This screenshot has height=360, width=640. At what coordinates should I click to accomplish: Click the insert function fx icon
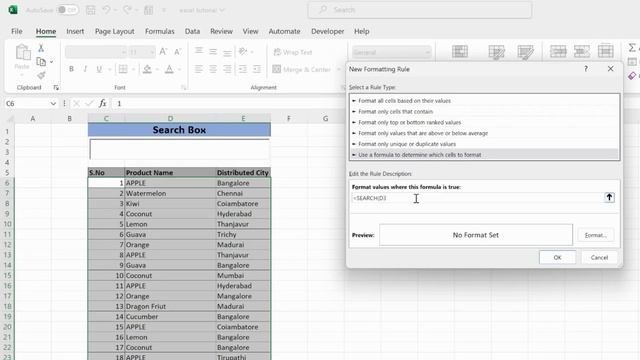[102, 104]
